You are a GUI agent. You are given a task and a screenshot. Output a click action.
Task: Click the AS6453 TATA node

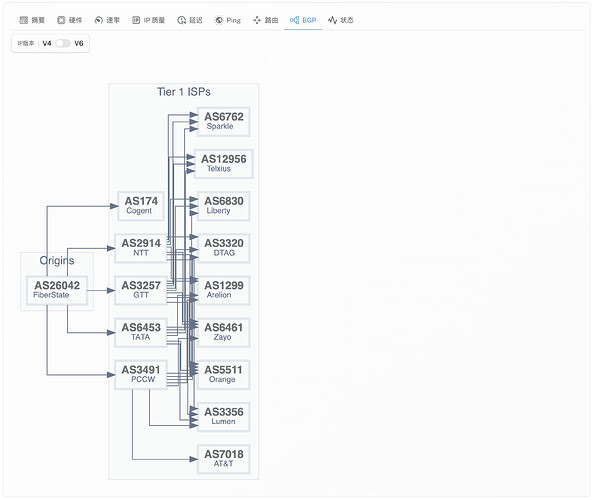pyautogui.click(x=141, y=332)
